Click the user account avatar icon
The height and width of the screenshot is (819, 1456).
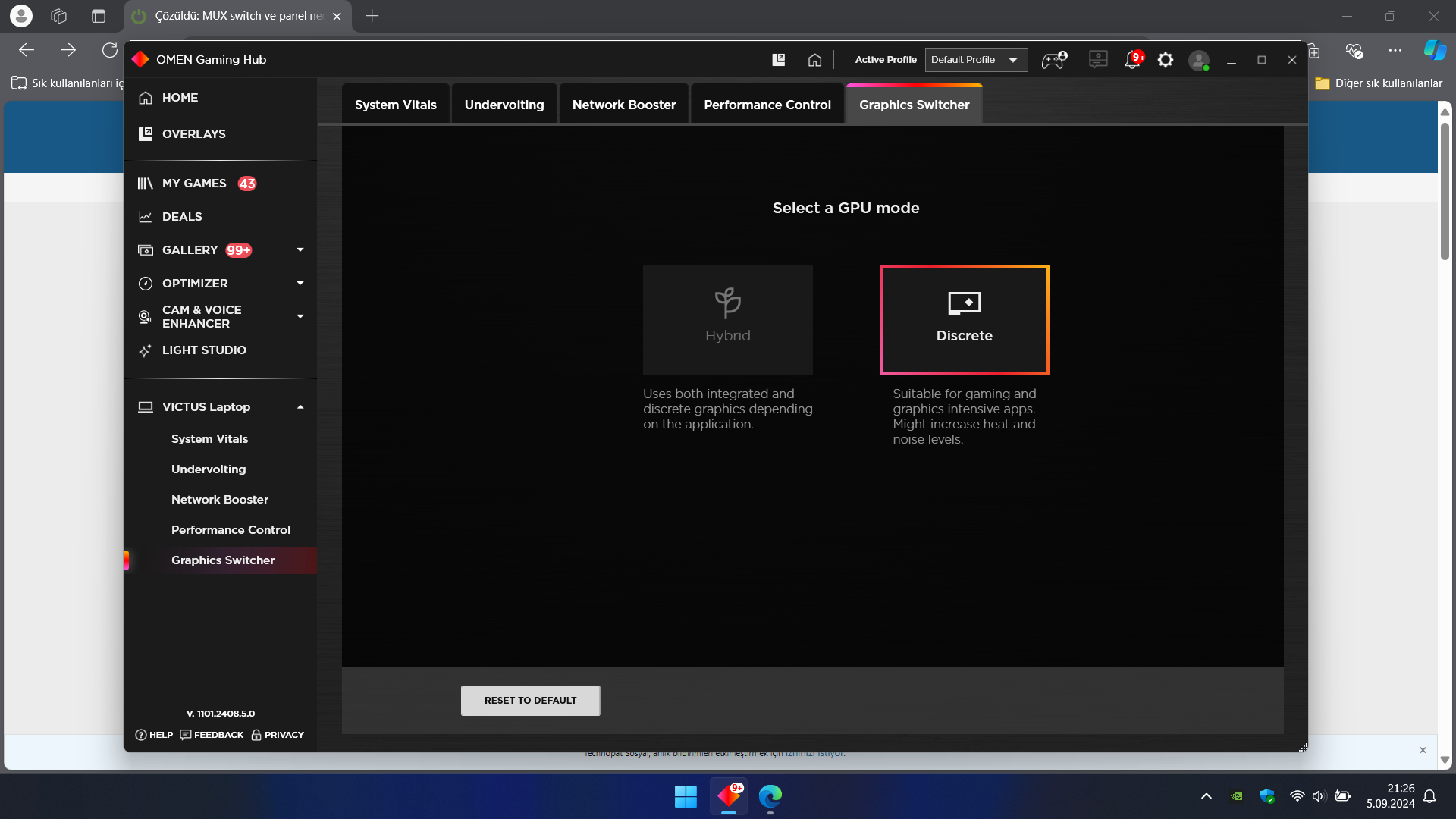point(1198,60)
